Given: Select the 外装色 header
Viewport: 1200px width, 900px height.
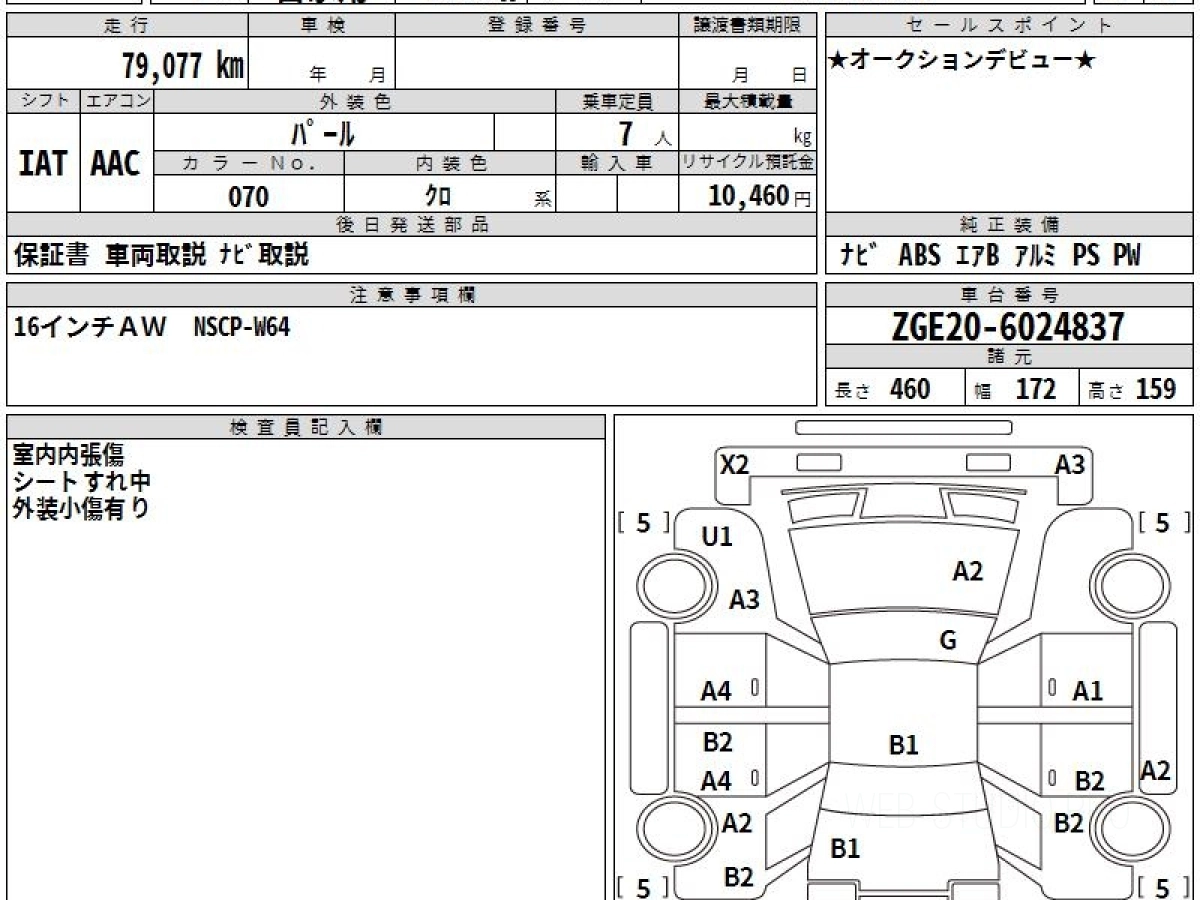Looking at the screenshot, I should click(355, 101).
